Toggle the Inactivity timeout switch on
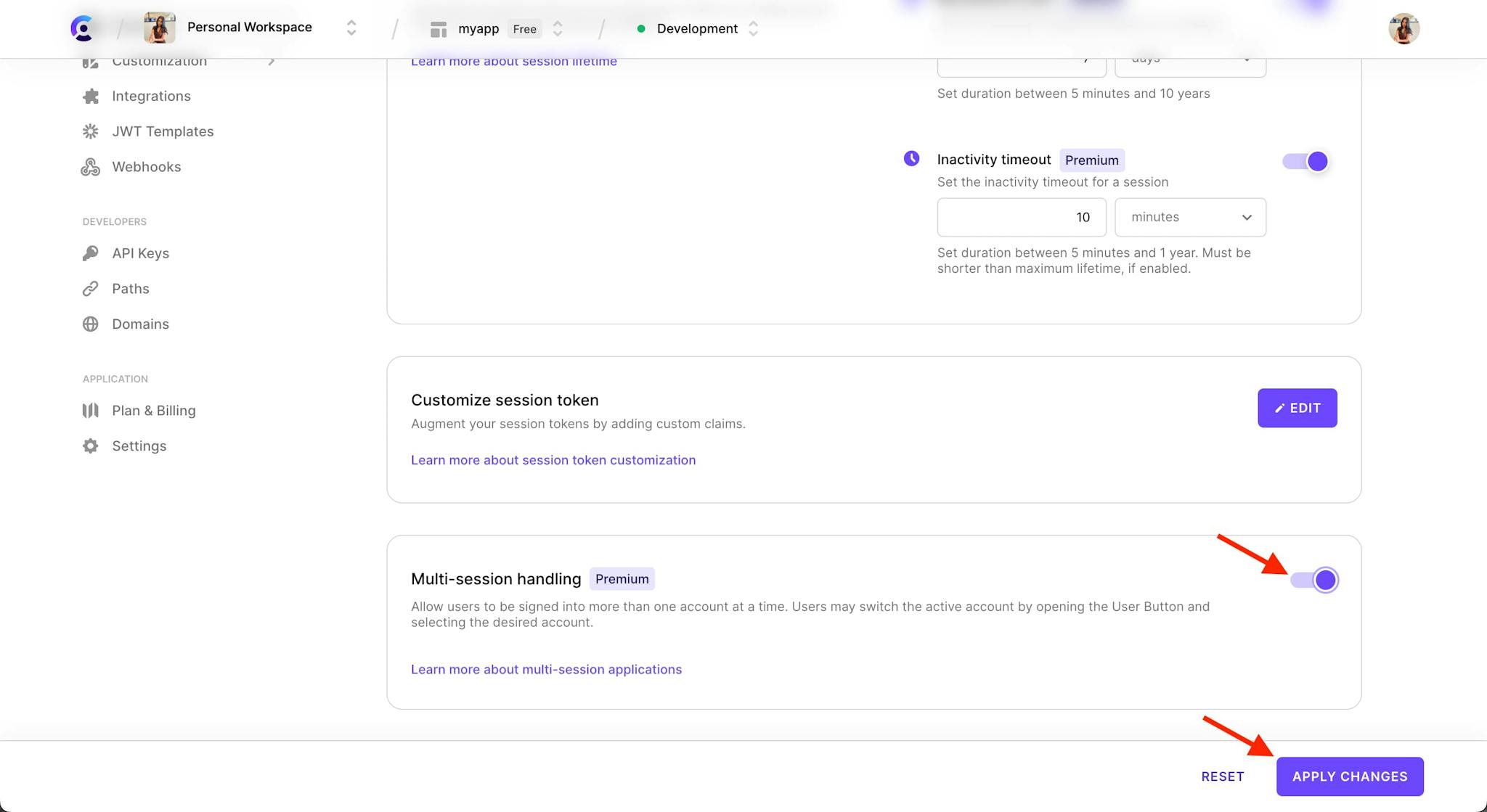The height and width of the screenshot is (812, 1487). point(1304,160)
